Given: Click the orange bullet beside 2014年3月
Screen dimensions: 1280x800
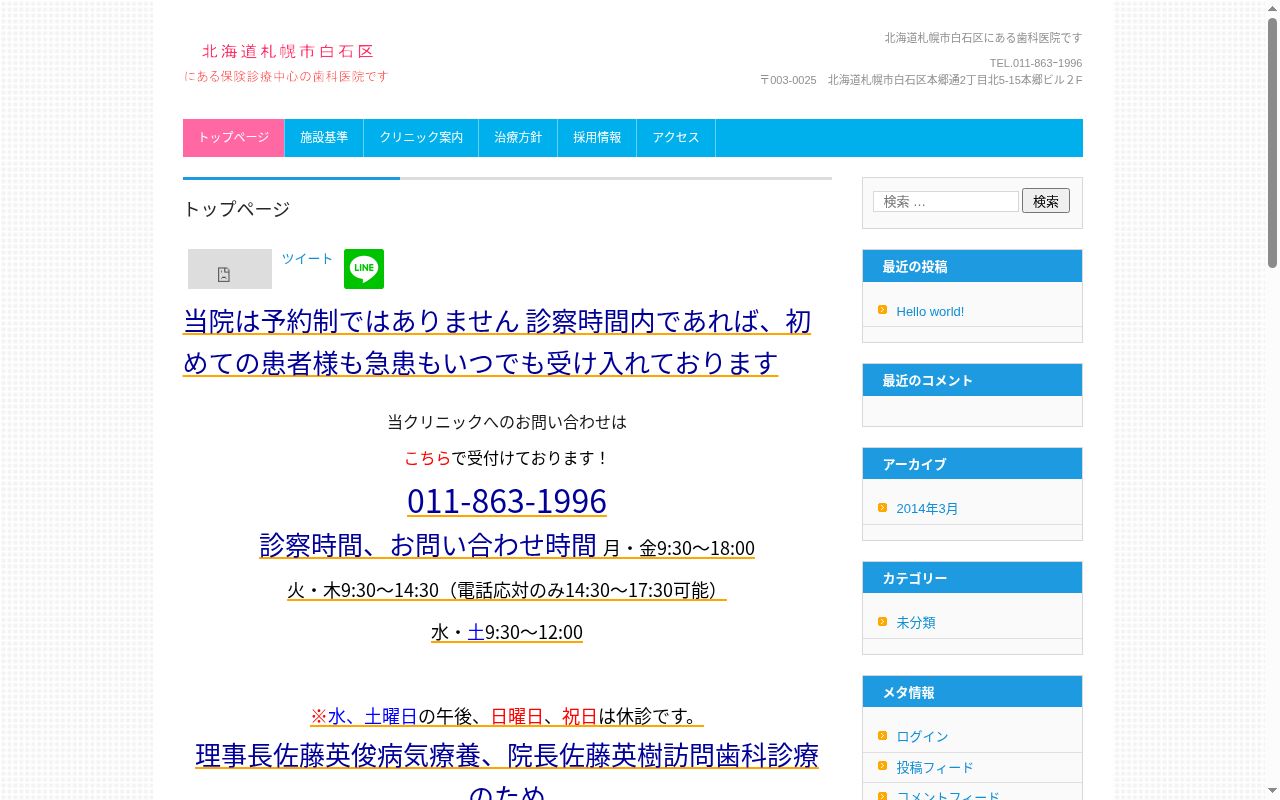Looking at the screenshot, I should (882, 507).
